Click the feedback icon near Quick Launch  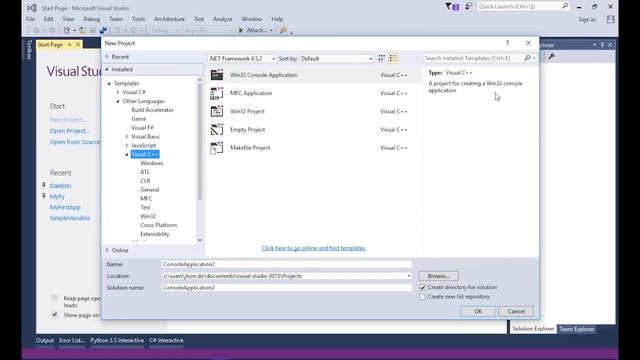coord(469,6)
